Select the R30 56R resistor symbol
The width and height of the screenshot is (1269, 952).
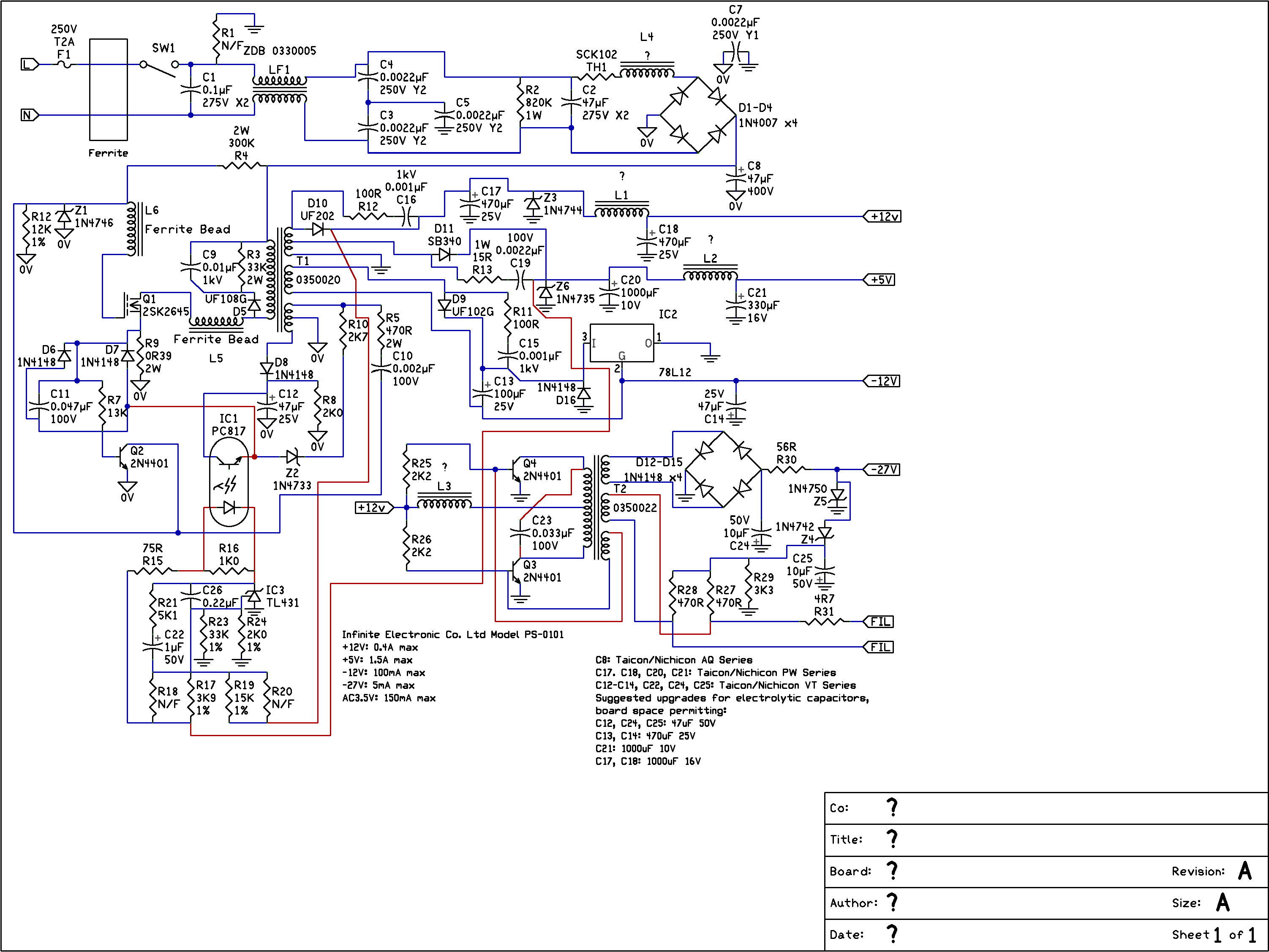point(787,470)
